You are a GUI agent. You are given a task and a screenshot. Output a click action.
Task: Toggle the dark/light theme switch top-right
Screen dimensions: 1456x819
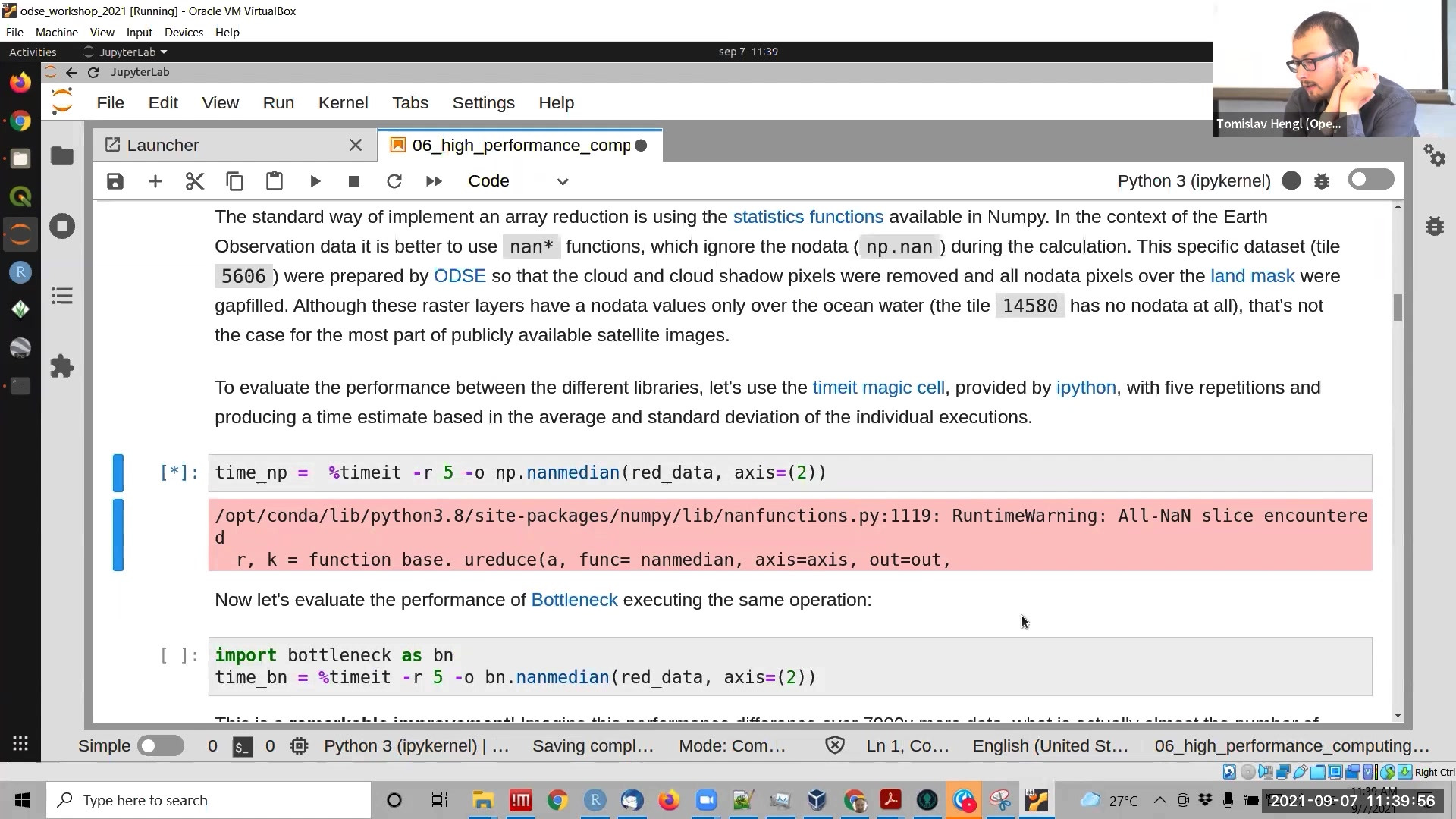[1371, 180]
